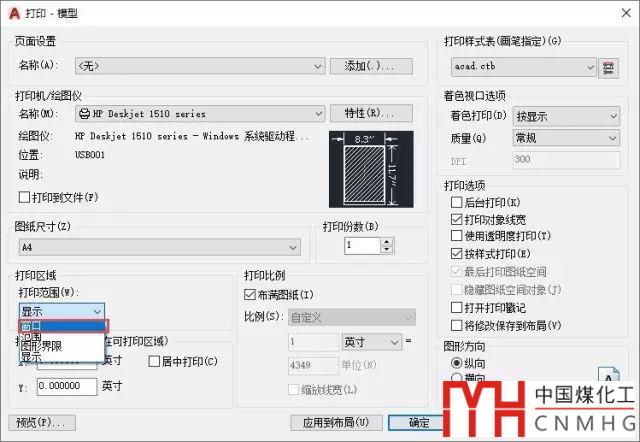Enable 使用透明度打印(T) checkbox
This screenshot has height=442, width=640.
(x=456, y=236)
